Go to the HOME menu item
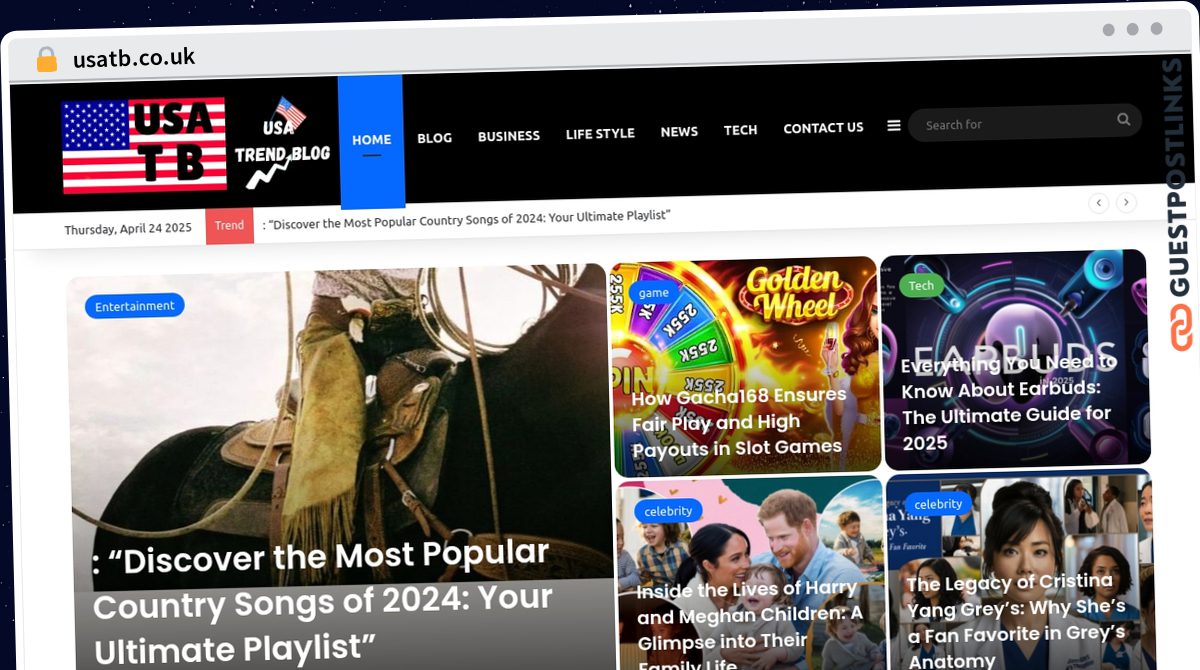Screen dimensions: 1200x670 pos(371,140)
